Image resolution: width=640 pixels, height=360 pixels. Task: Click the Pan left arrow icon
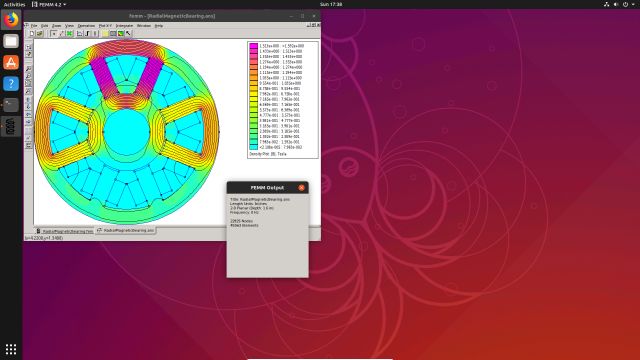coord(29,114)
